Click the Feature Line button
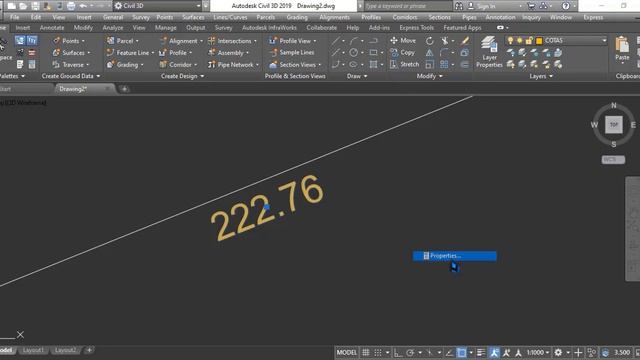The height and width of the screenshot is (360, 640). point(130,53)
